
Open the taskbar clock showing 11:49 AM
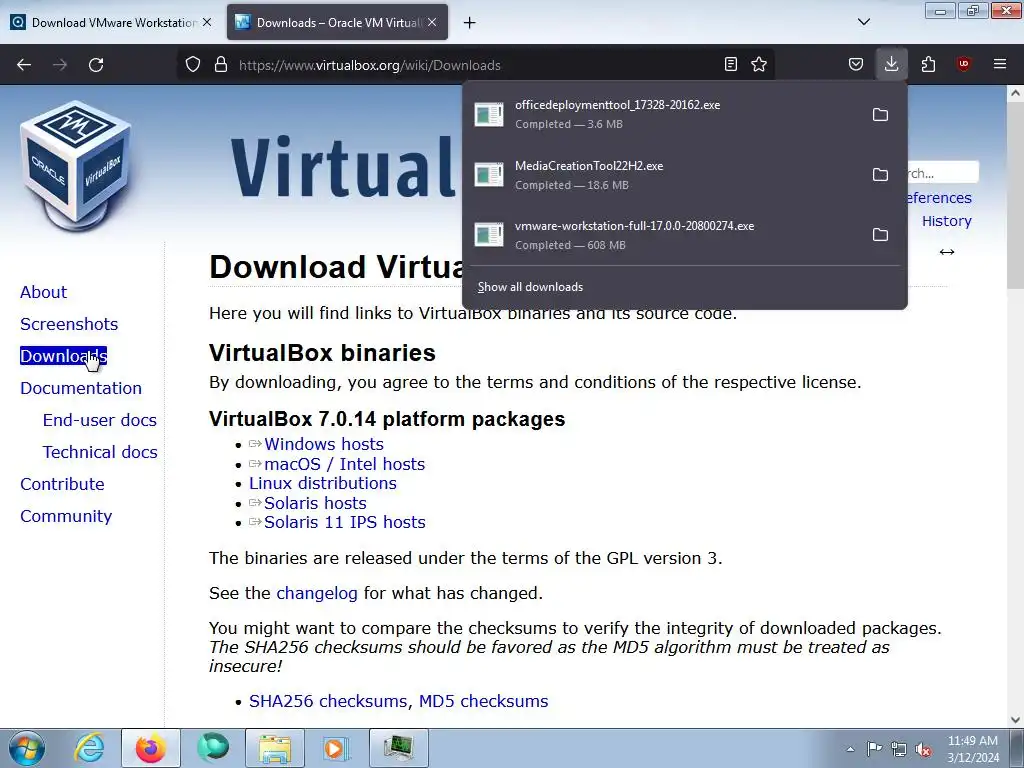973,749
